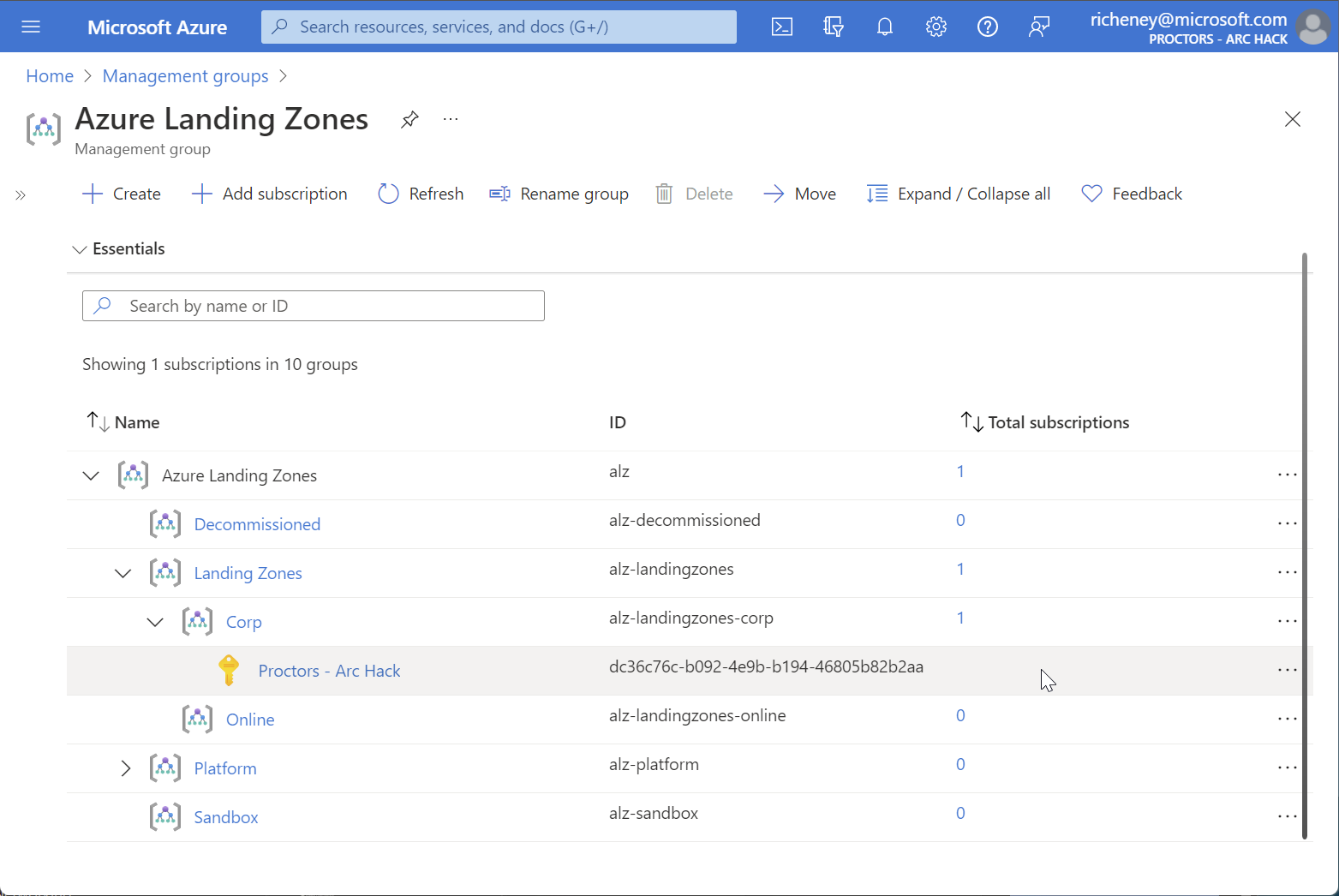Image resolution: width=1339 pixels, height=896 pixels.
Task: Open Cloud Shell from the top bar
Action: (781, 27)
